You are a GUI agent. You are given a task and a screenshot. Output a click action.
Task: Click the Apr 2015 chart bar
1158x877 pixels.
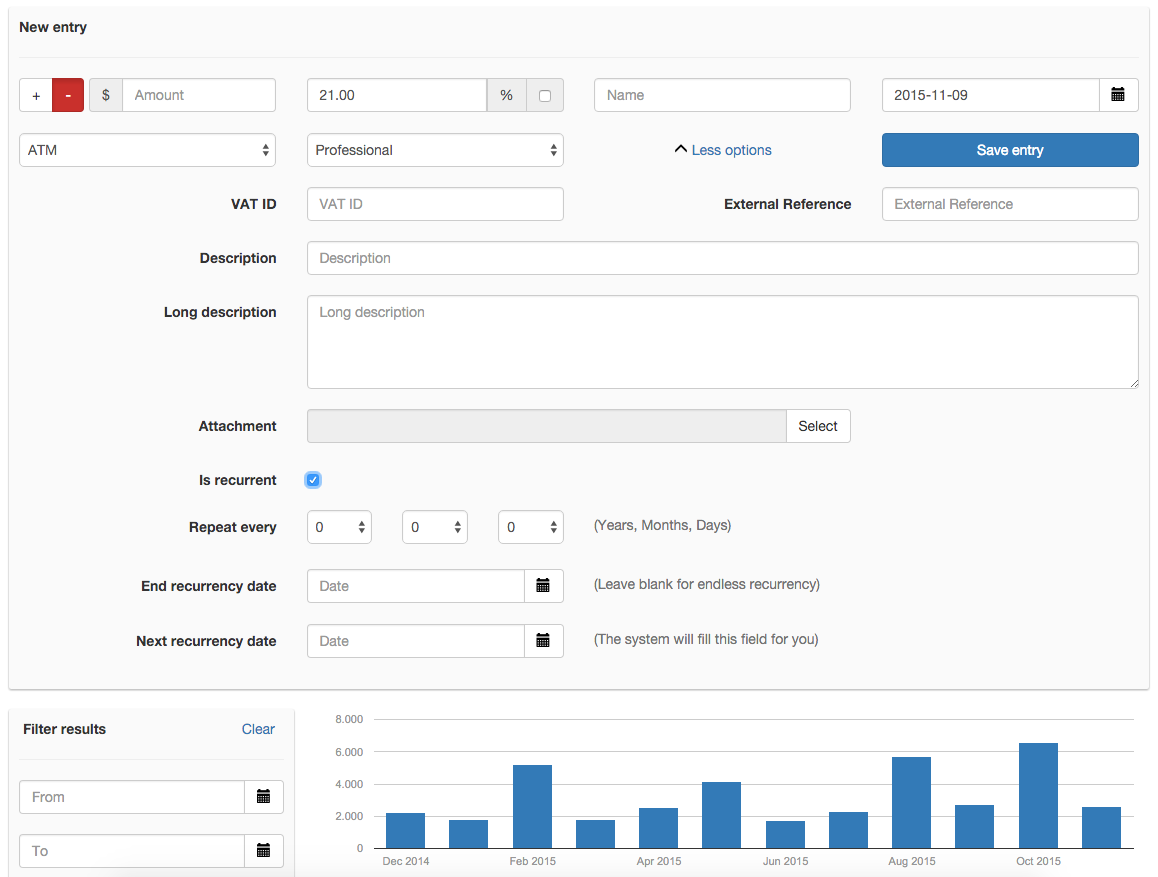[x=659, y=828]
